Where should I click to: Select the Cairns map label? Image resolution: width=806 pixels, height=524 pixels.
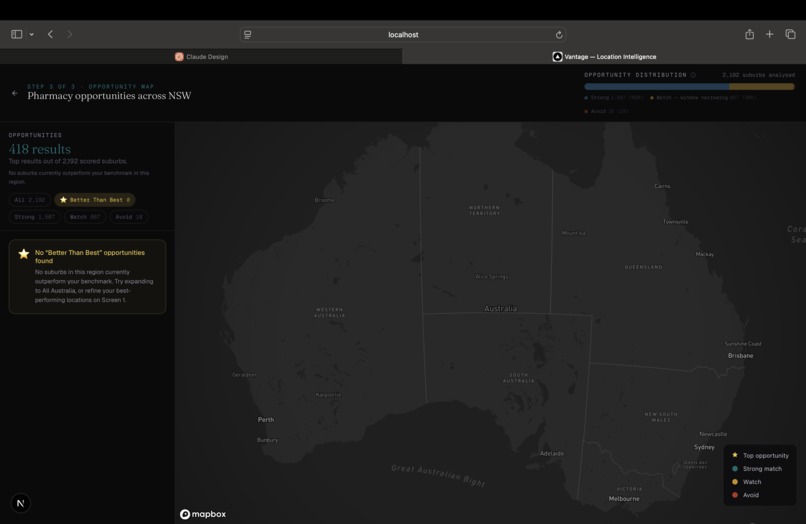[662, 186]
